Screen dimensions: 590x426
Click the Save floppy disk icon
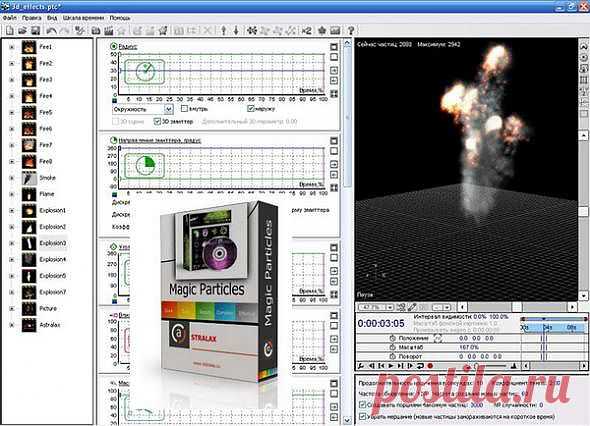35,30
